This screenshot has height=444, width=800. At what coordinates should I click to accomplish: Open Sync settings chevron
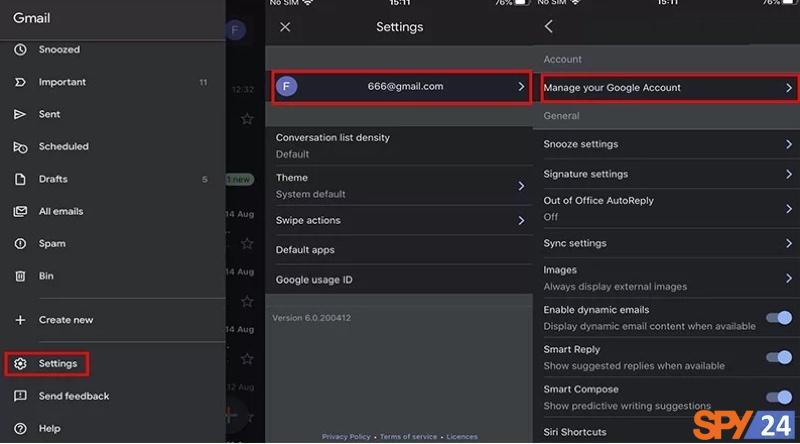789,243
